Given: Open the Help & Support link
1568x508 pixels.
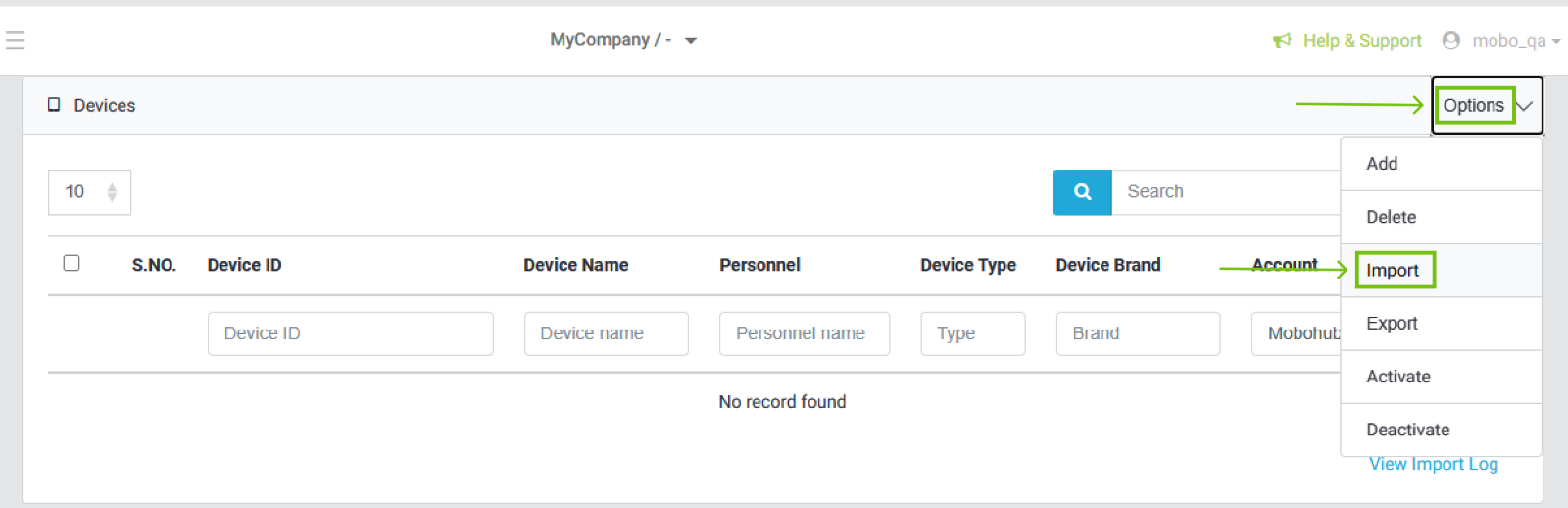Looking at the screenshot, I should [1361, 41].
